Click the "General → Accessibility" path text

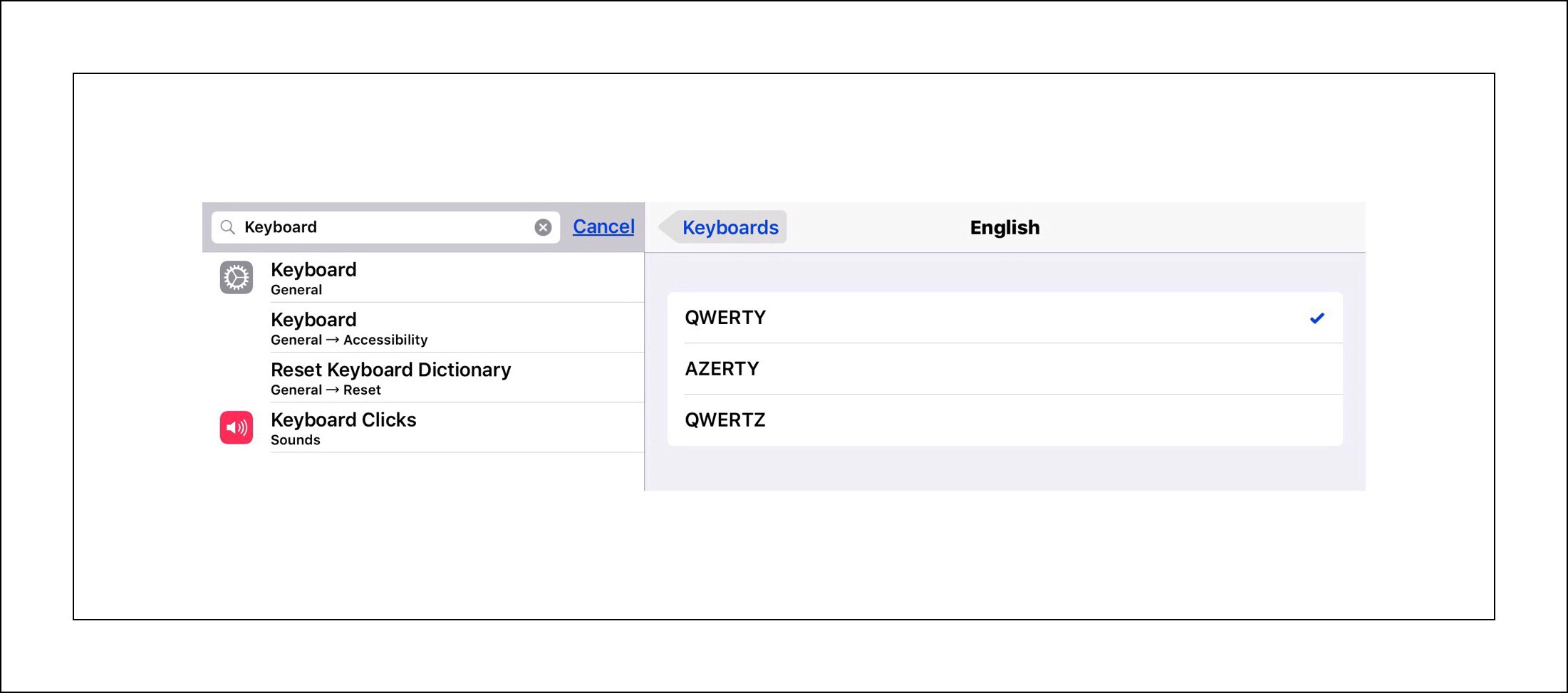tap(349, 340)
